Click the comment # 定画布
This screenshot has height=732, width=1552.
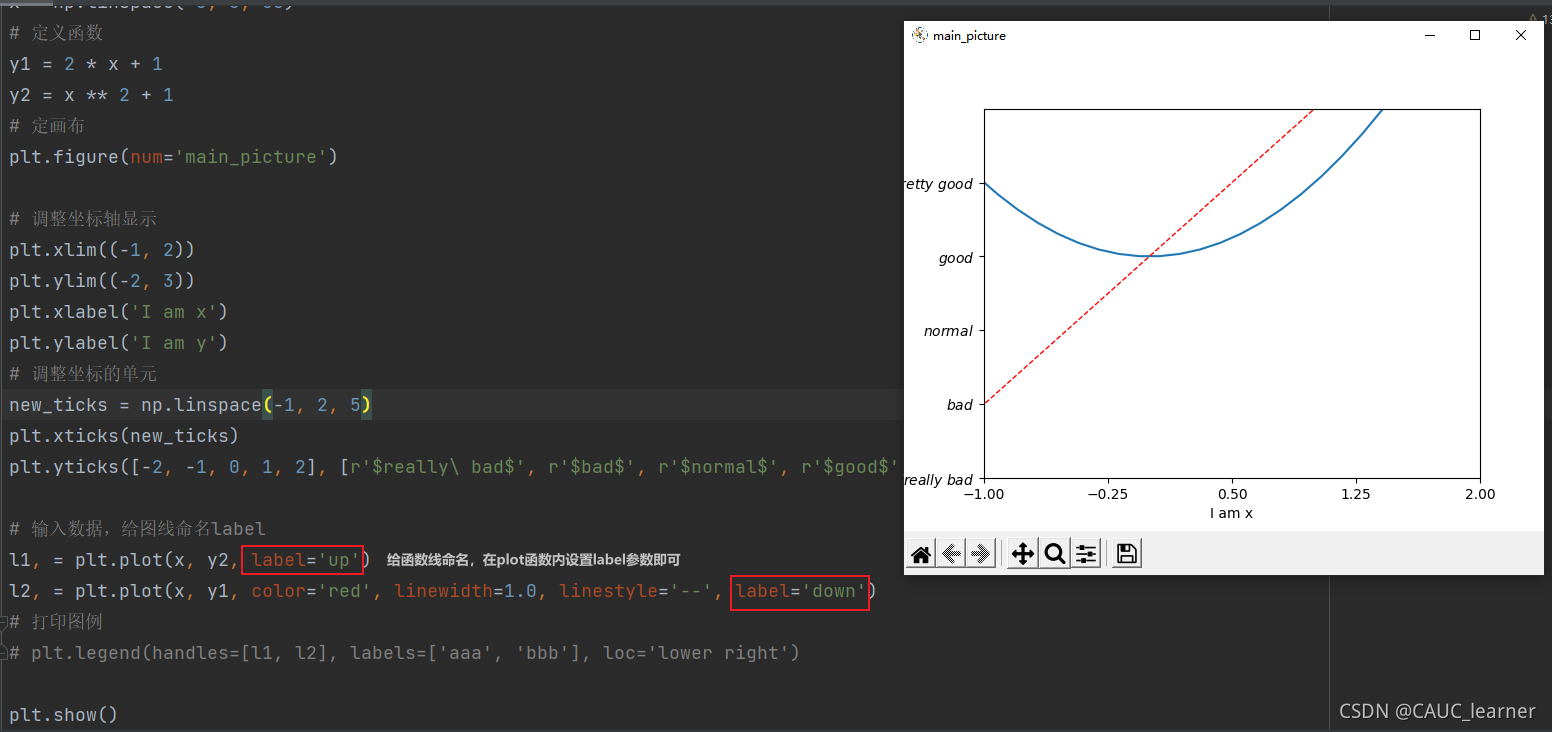pyautogui.click(x=47, y=126)
